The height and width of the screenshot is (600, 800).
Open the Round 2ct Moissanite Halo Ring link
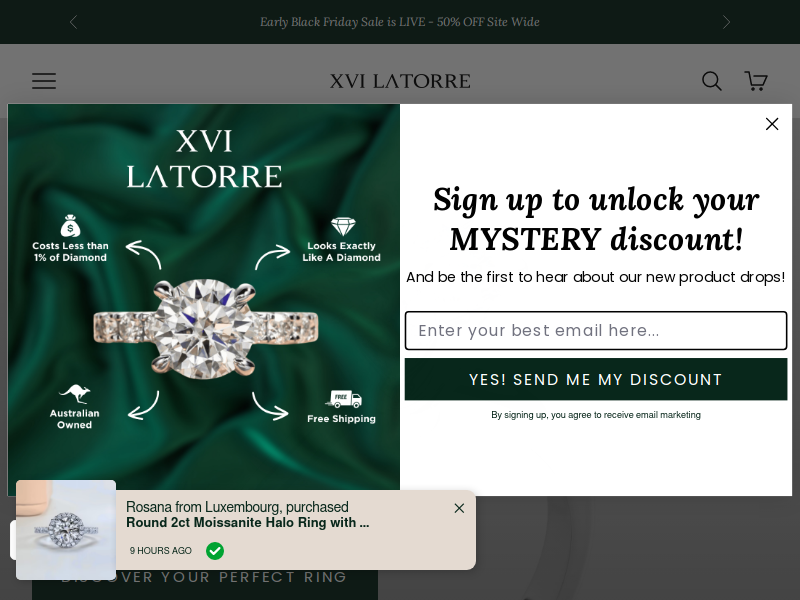tap(247, 522)
